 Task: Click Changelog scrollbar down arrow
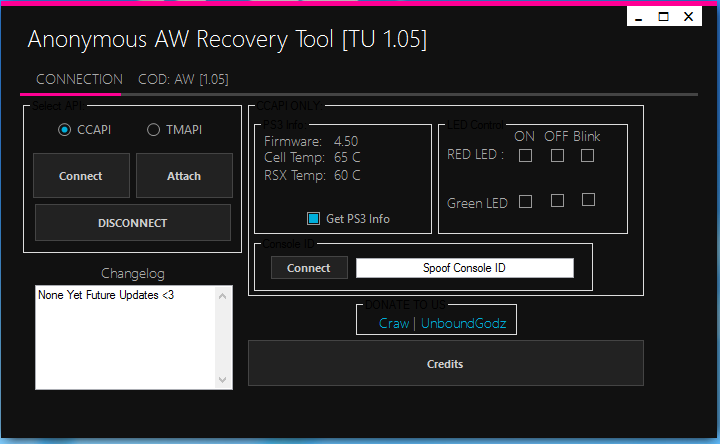click(223, 380)
